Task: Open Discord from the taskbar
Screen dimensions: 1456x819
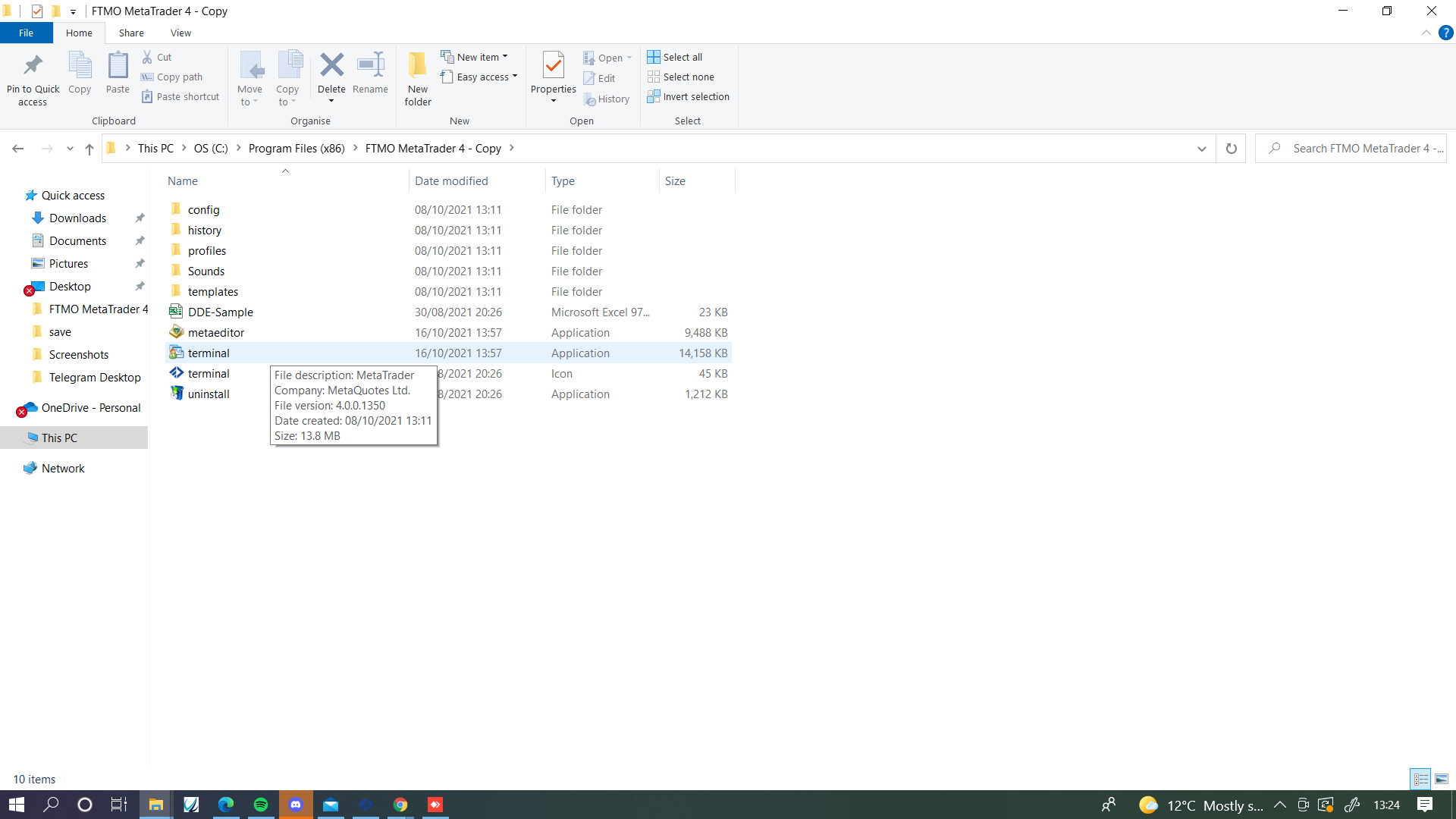Action: (296, 805)
